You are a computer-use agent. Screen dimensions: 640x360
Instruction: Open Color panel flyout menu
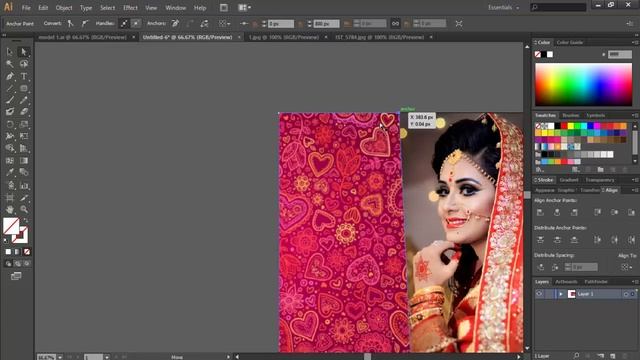point(635,42)
